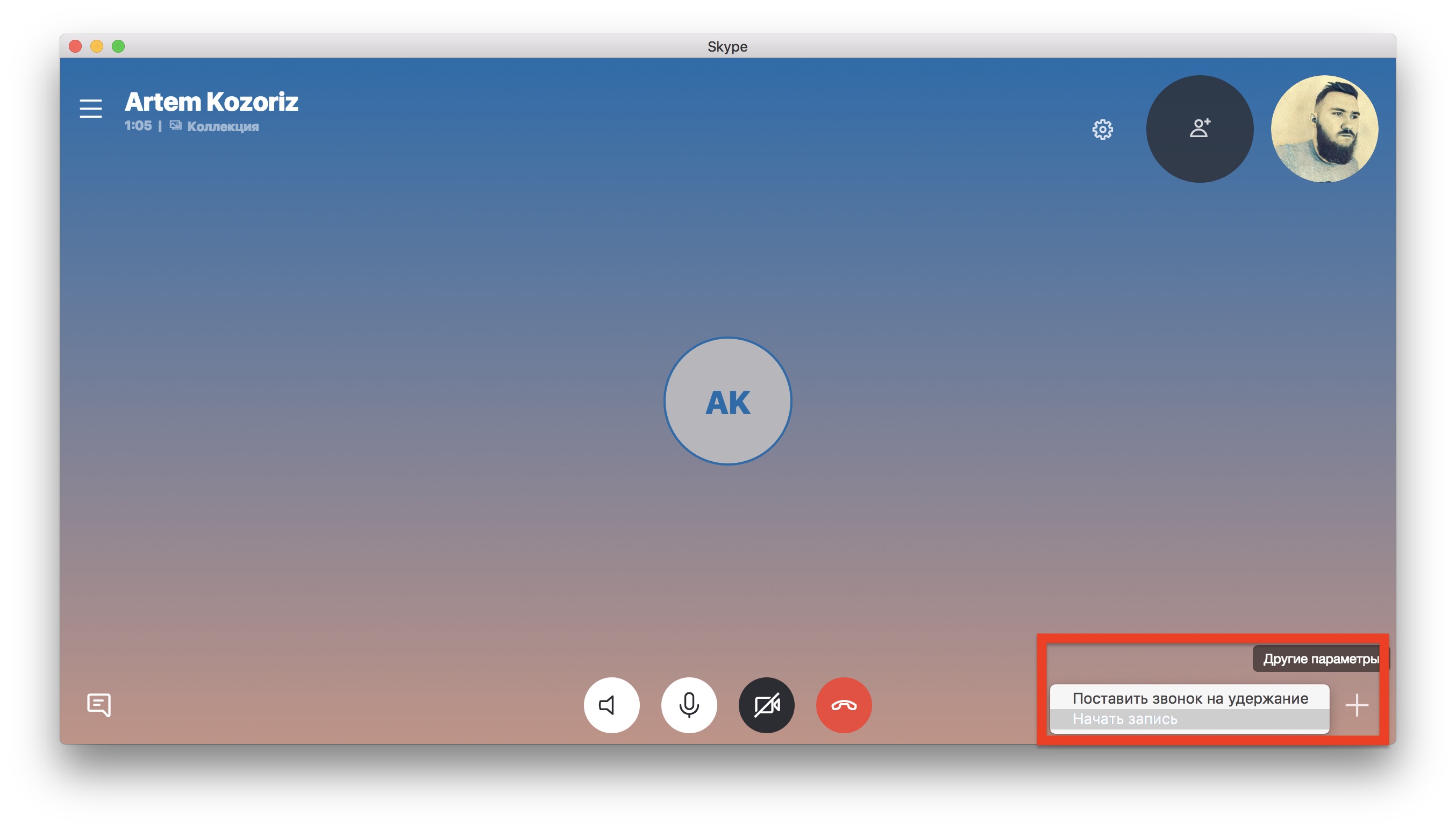The width and height of the screenshot is (1456, 830).
Task: Click the yellow minimize window button
Action: coord(97,46)
